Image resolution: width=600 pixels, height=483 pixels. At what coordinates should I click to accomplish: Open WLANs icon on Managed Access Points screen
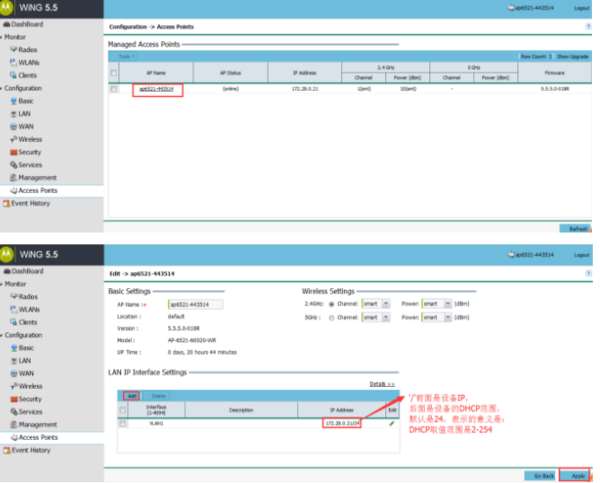coord(14,62)
